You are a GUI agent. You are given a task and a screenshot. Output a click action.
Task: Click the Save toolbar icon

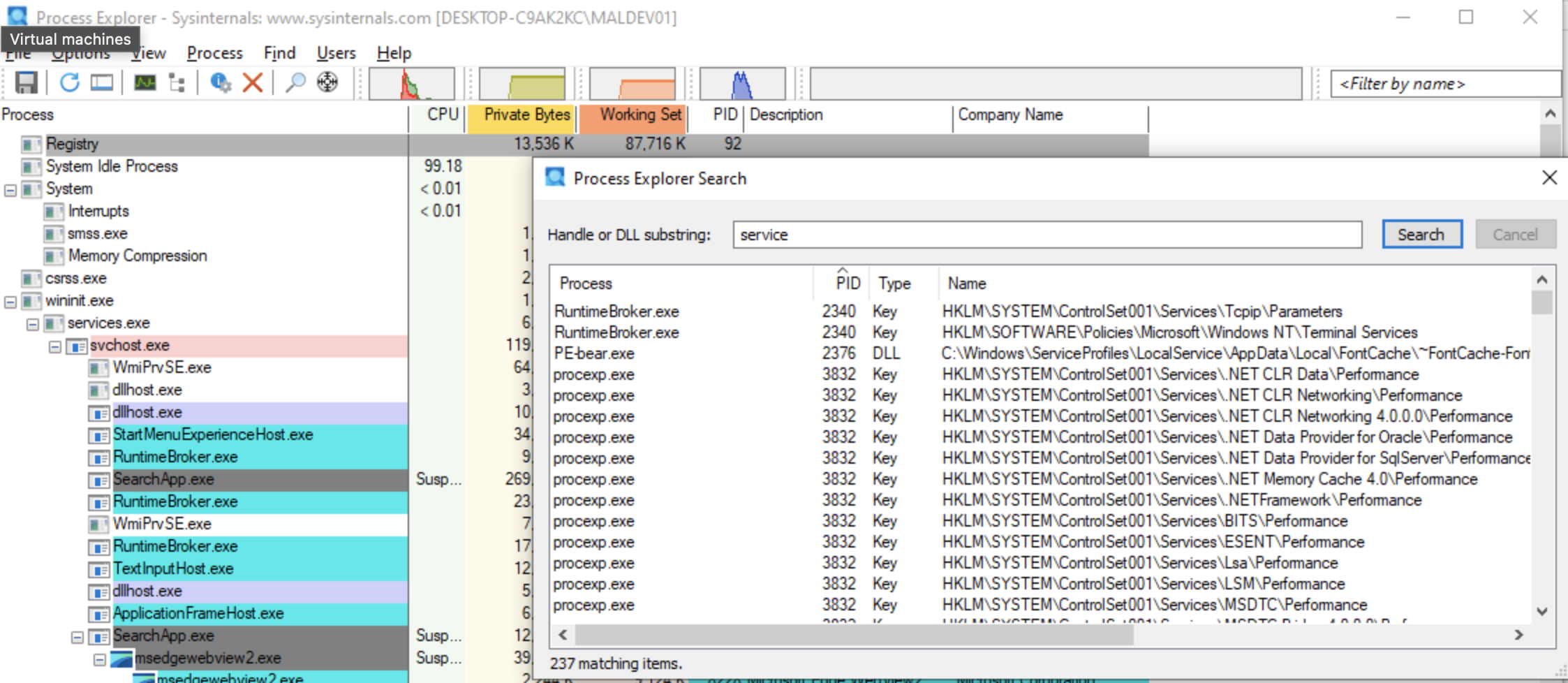coord(27,83)
